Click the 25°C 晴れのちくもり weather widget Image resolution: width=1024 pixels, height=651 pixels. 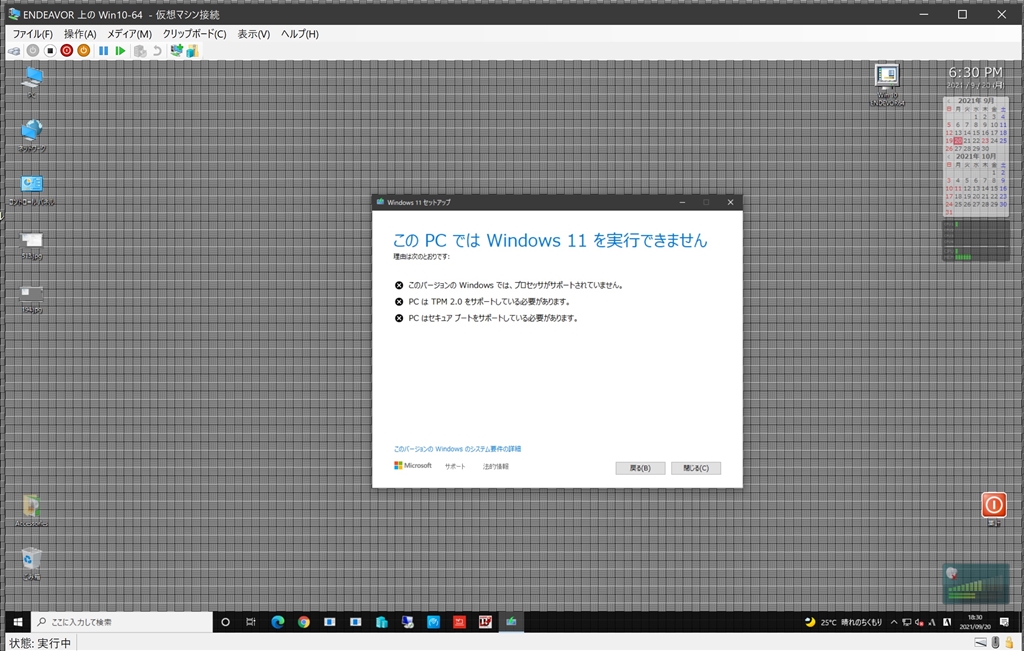(x=843, y=622)
